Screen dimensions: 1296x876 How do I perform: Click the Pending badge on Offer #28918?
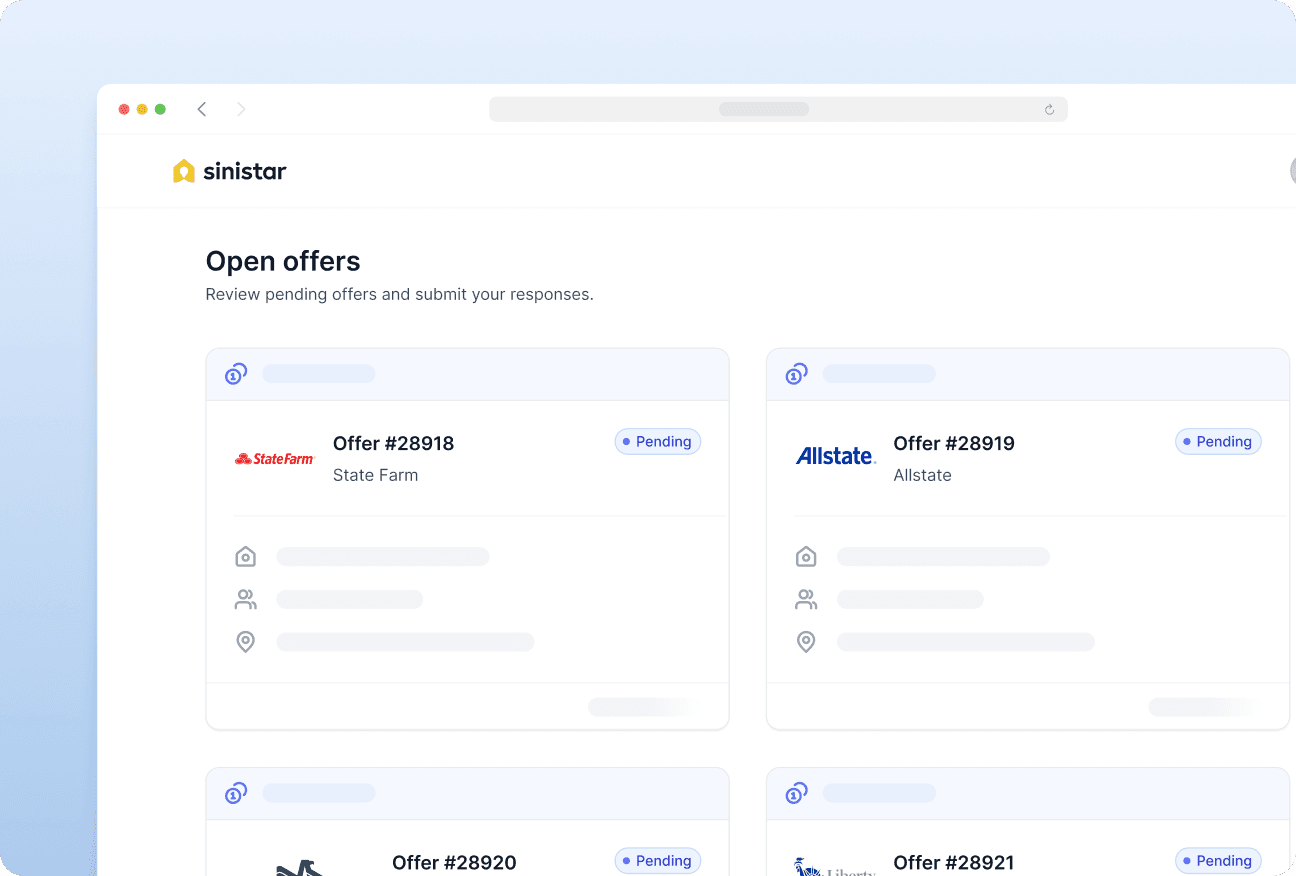[658, 442]
